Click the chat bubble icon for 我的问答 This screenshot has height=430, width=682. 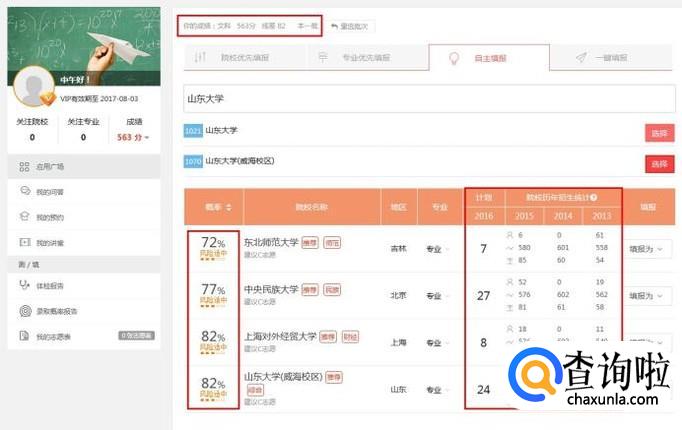tap(25, 191)
